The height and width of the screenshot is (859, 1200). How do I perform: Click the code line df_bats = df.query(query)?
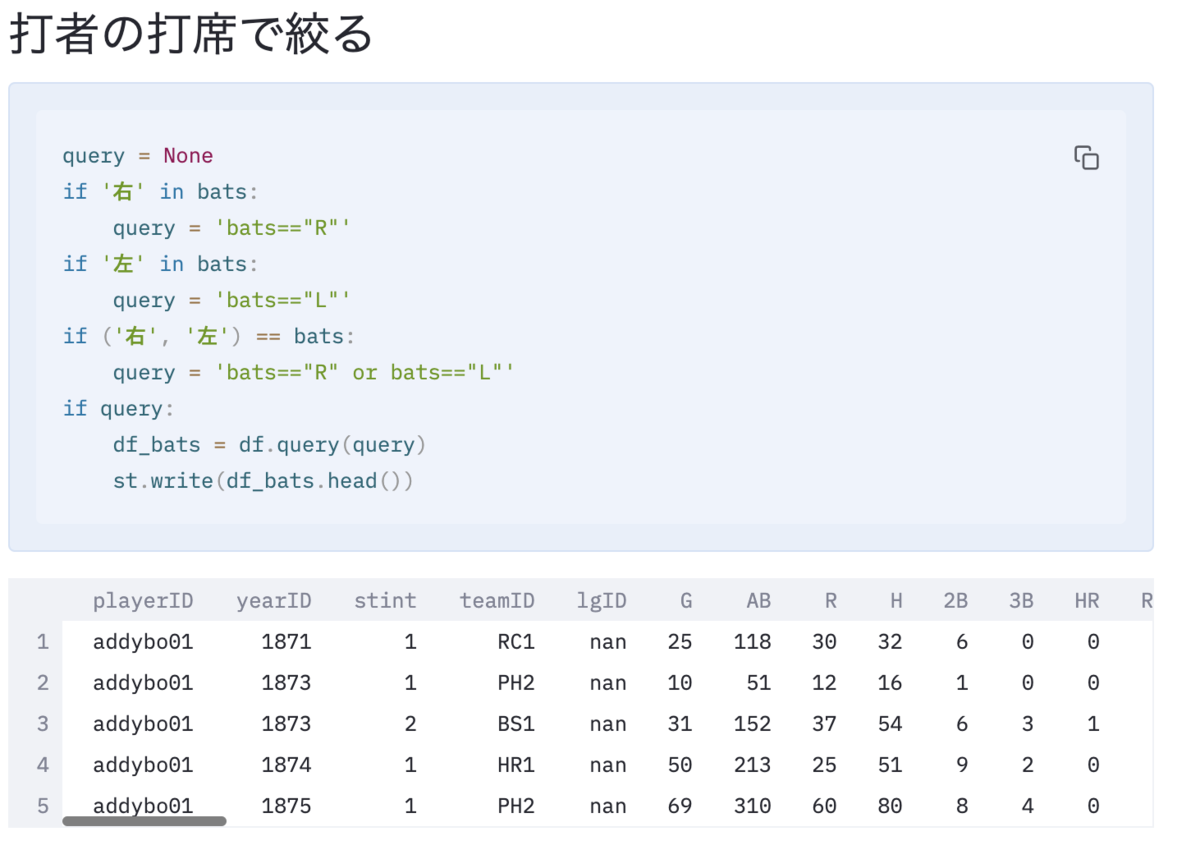[x=269, y=445]
